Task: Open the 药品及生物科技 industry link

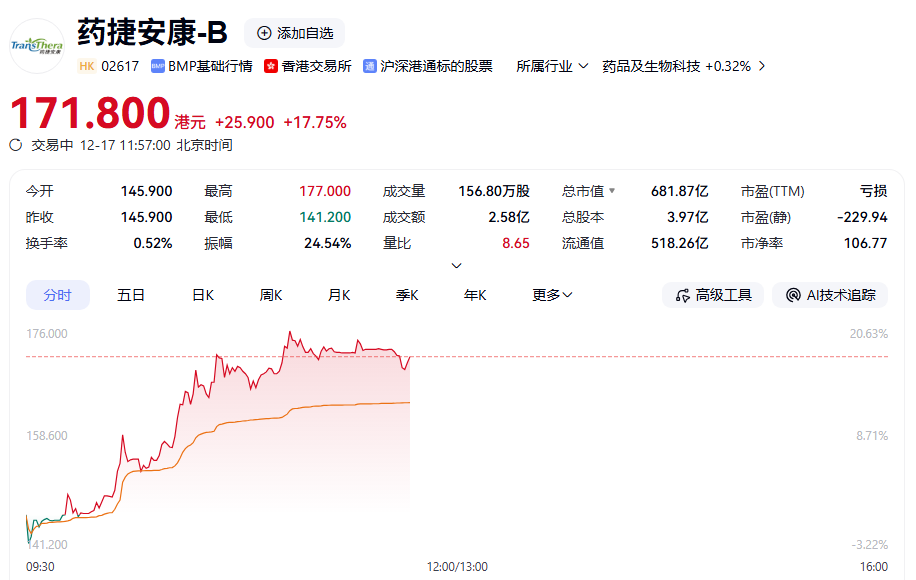Action: [x=651, y=66]
